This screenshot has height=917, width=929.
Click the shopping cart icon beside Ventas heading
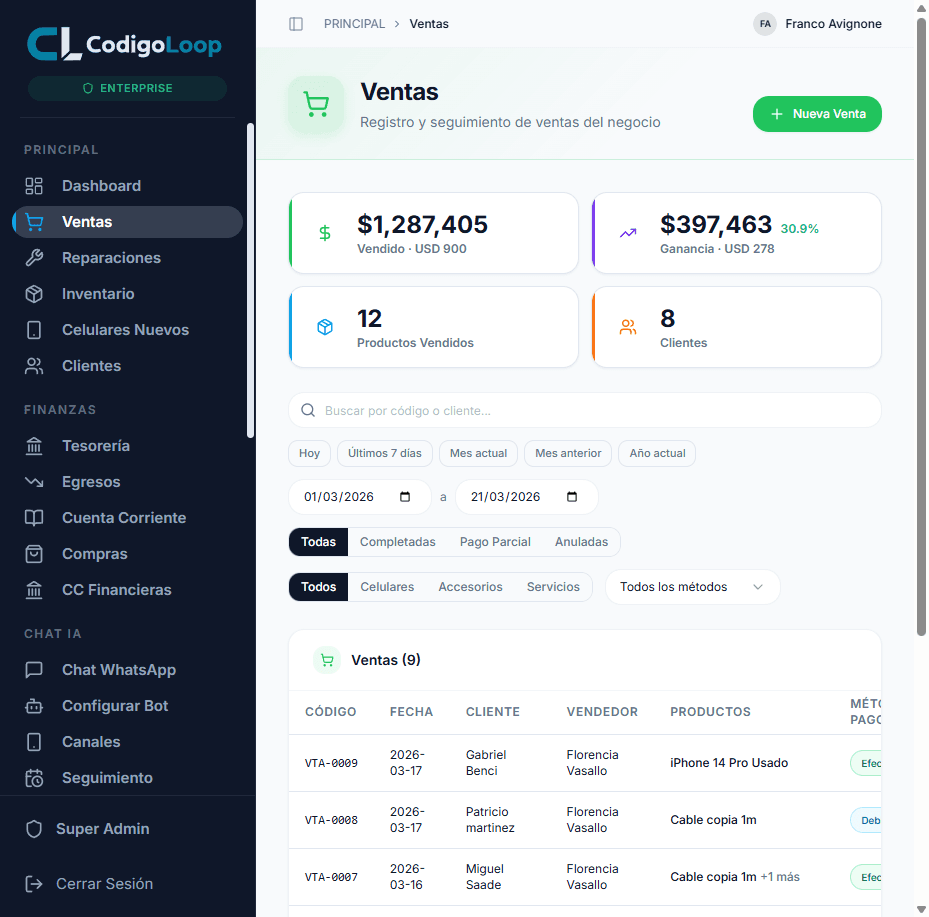click(x=316, y=103)
